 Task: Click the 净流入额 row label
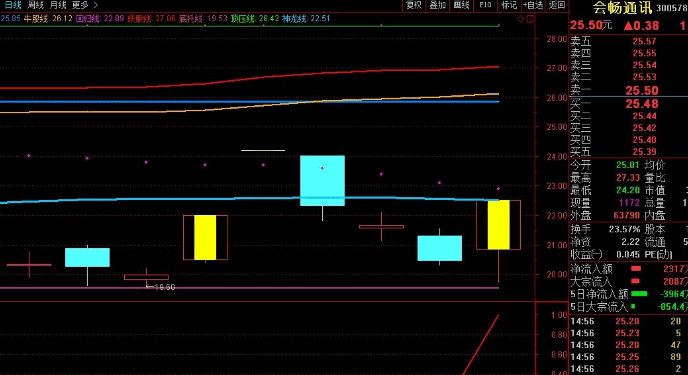point(591,269)
